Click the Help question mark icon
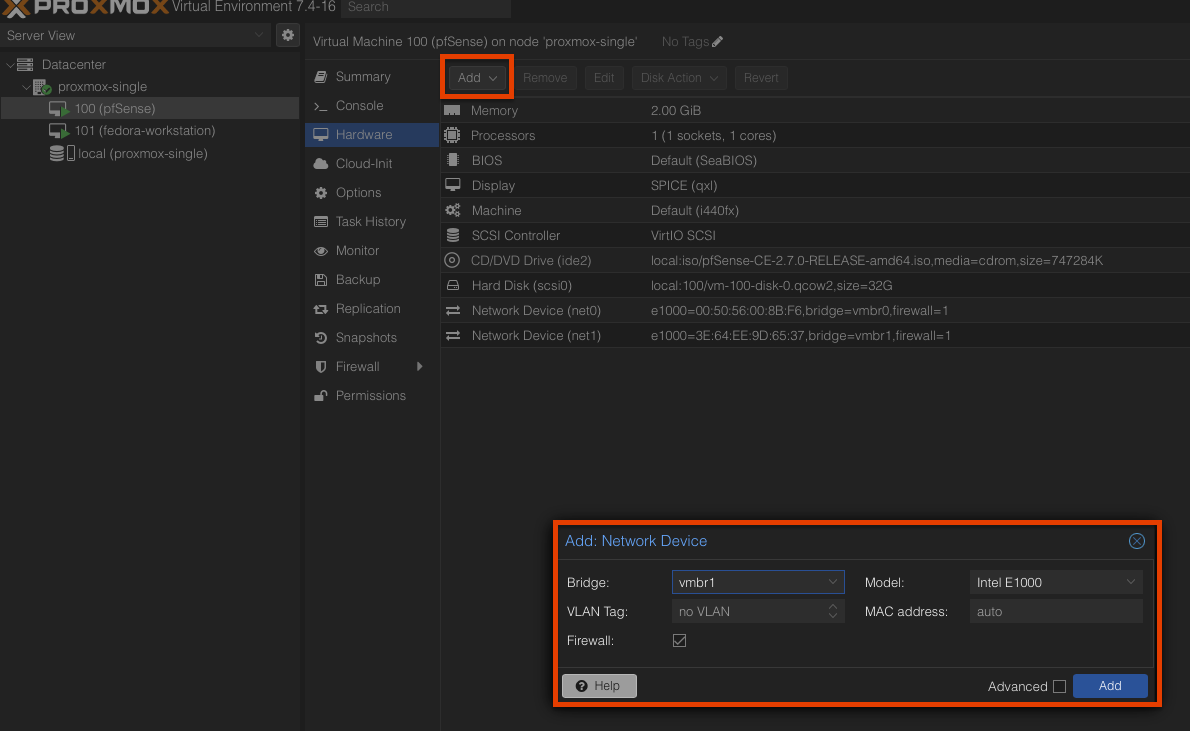Screen dimensions: 1190x731 click(x=581, y=686)
